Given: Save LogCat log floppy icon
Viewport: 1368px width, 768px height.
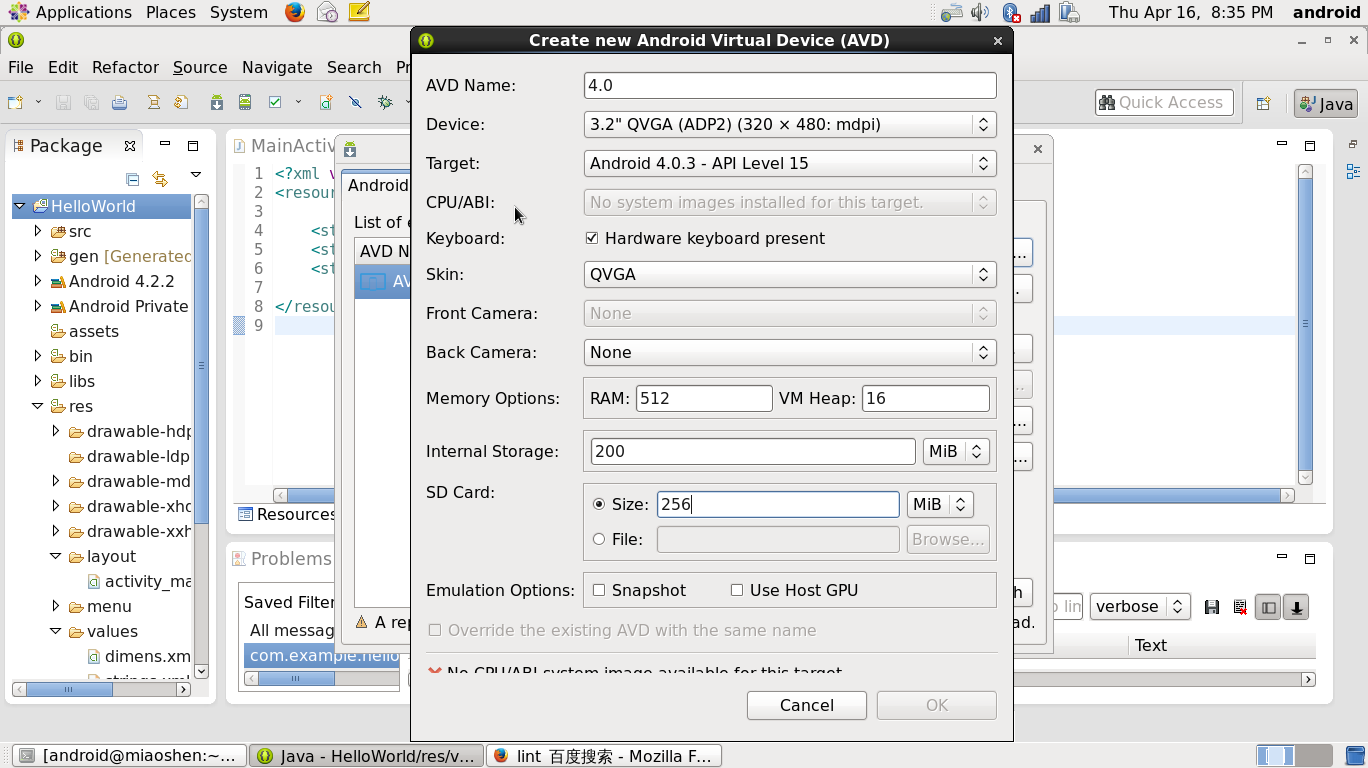Looking at the screenshot, I should click(x=1212, y=607).
